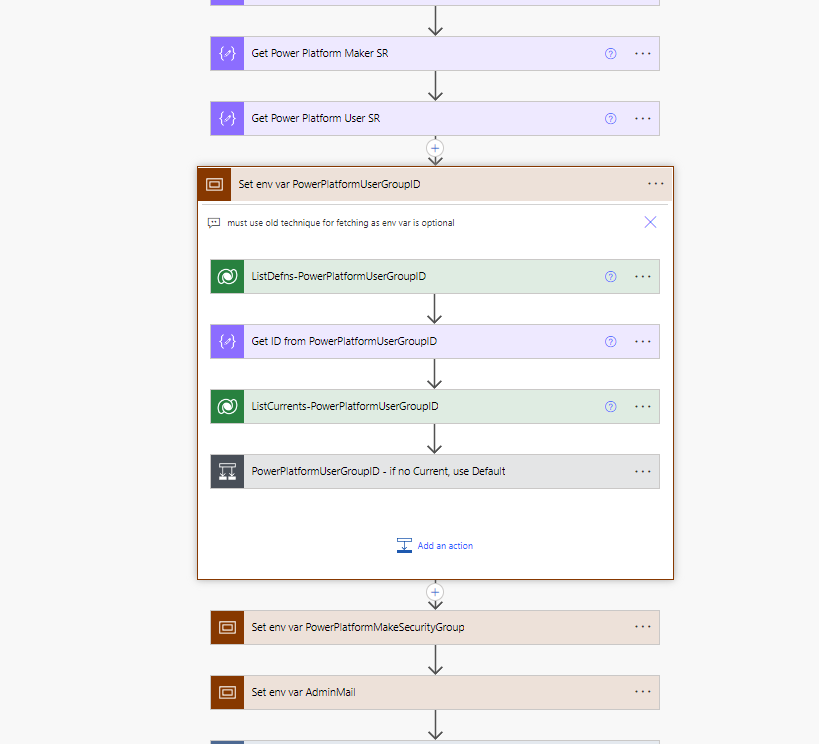
Task: Open the menu for Set env var AdminMail
Action: tap(641, 692)
